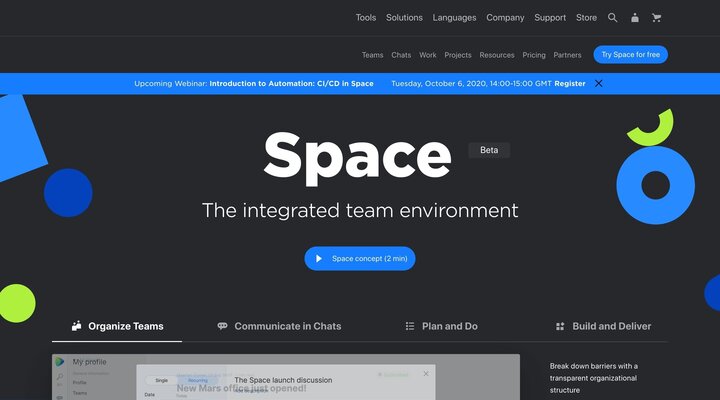Expand the Solutions menu
The width and height of the screenshot is (720, 400).
(x=404, y=18)
